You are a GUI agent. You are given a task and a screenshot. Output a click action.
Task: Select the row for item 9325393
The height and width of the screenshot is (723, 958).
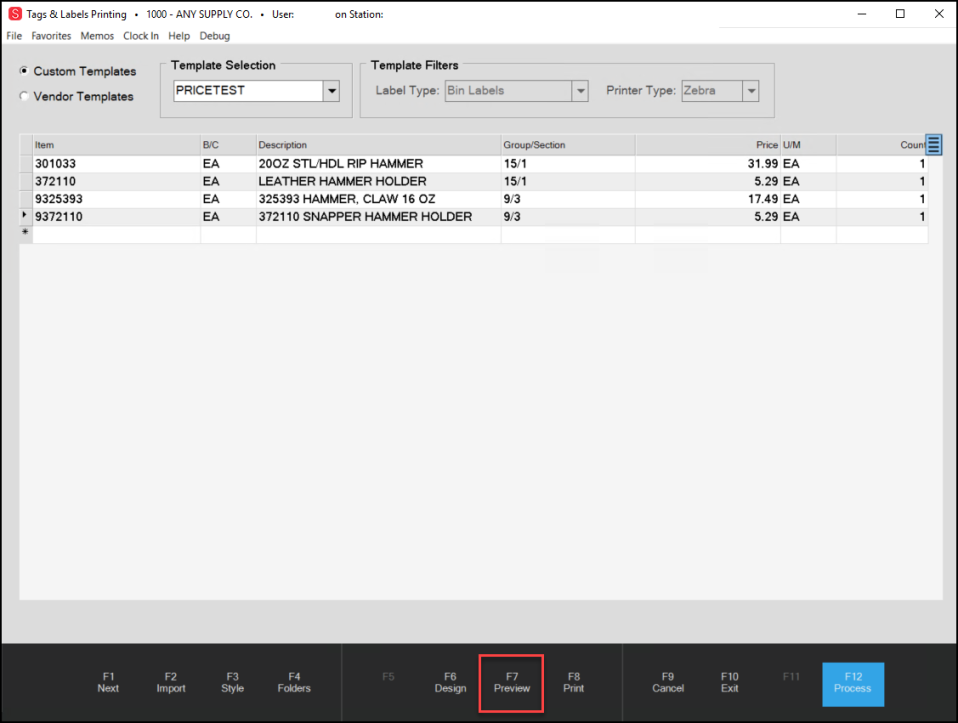[x=115, y=199]
